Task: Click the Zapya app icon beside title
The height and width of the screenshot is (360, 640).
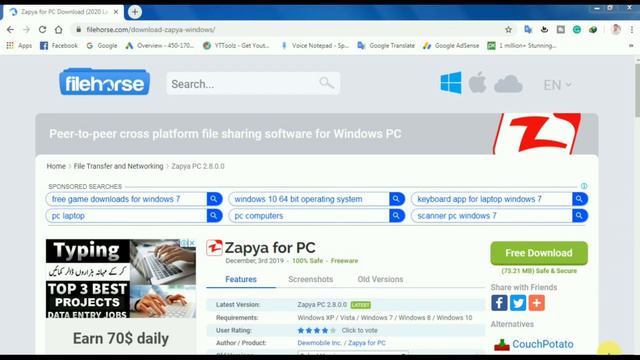Action: (x=214, y=248)
